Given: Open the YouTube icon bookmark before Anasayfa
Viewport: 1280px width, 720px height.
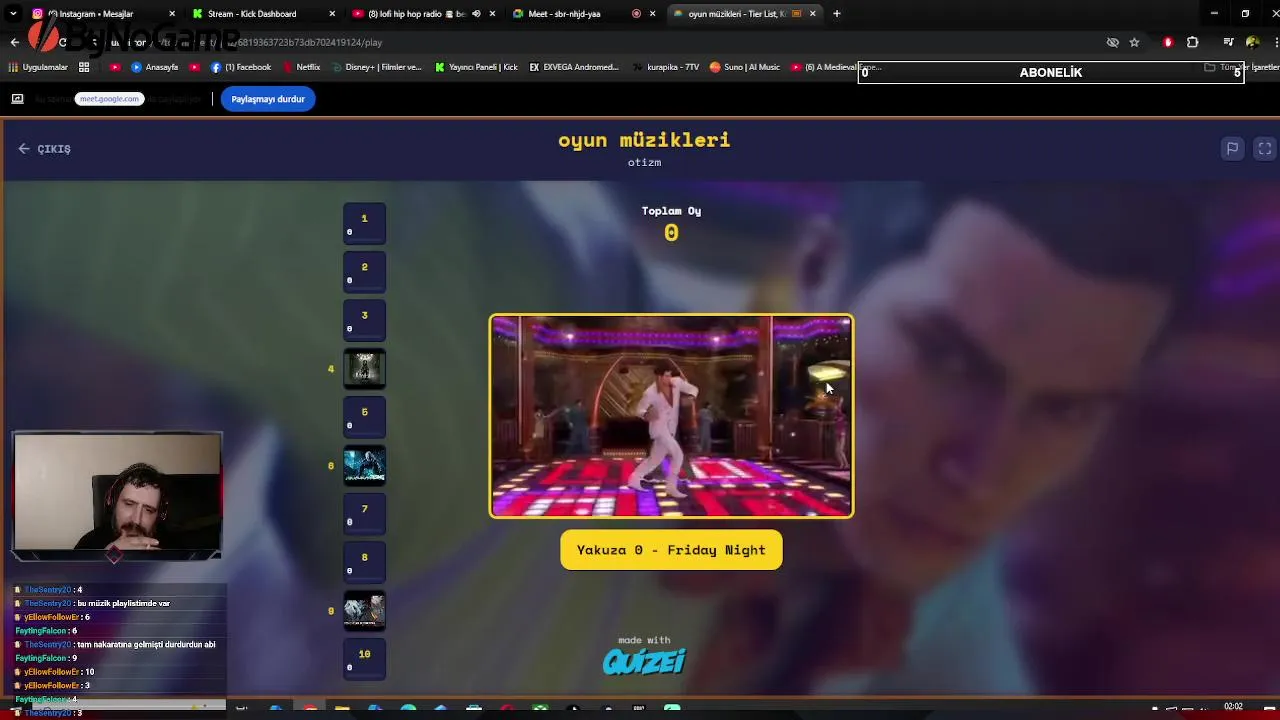Looking at the screenshot, I should (x=115, y=67).
